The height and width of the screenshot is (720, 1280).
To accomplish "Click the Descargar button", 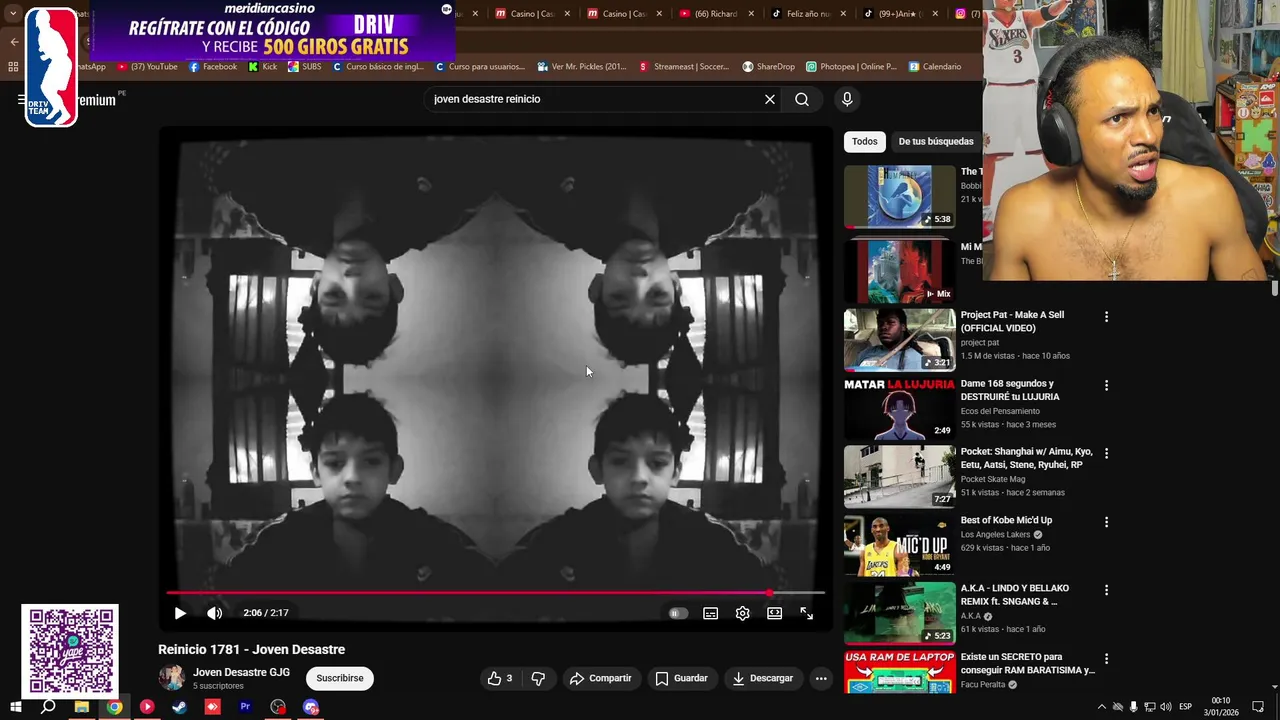I will (x=763, y=678).
